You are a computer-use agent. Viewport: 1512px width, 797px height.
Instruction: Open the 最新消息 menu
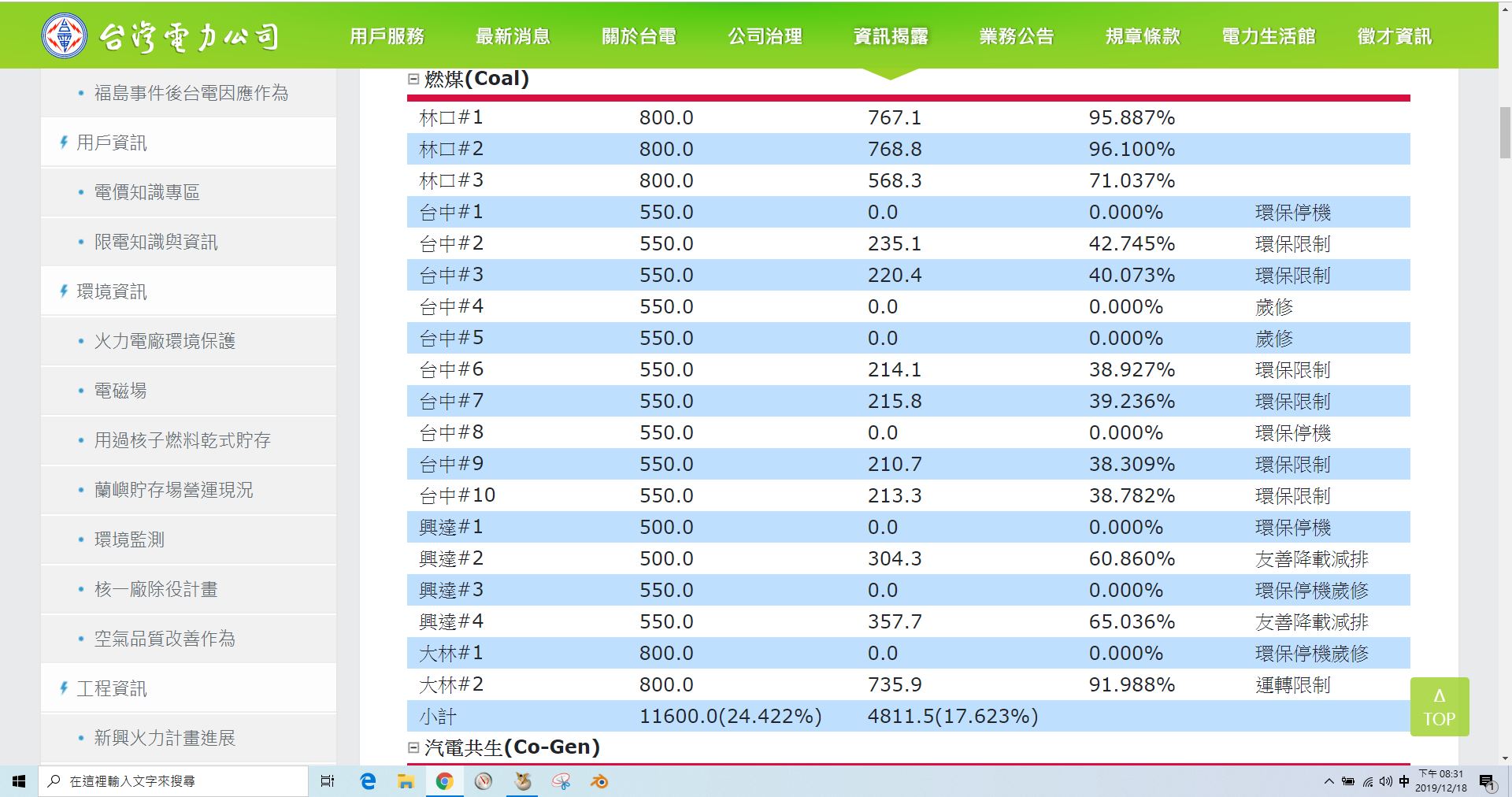click(513, 36)
